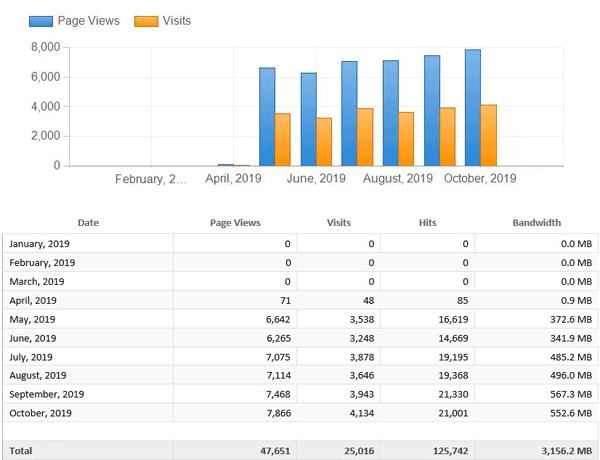The height and width of the screenshot is (460, 600).
Task: Click the 'October, 2019' chart axis label
Action: pyautogui.click(x=480, y=179)
